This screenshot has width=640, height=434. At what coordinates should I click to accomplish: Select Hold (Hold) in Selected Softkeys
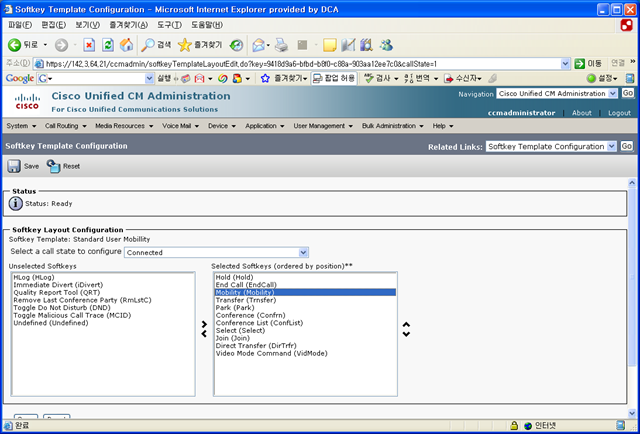[x=235, y=277]
